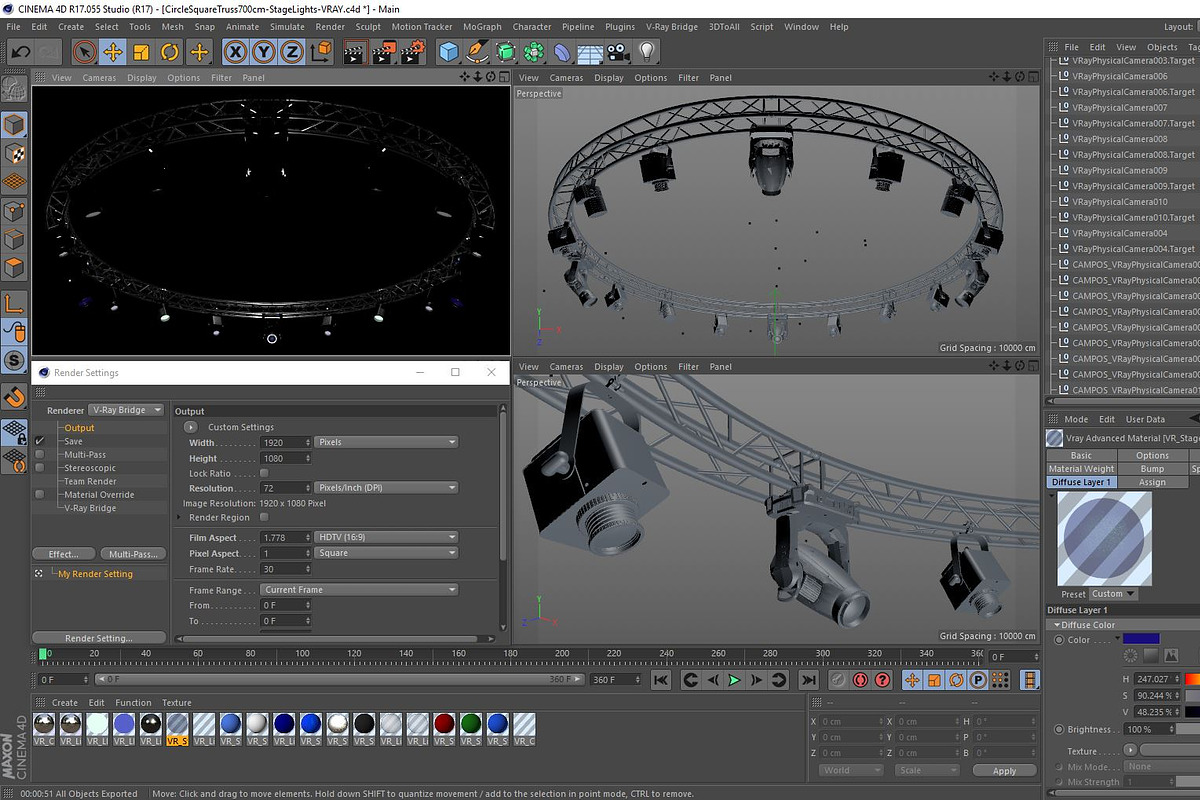
Task: Click the Effect... button
Action: coord(63,554)
